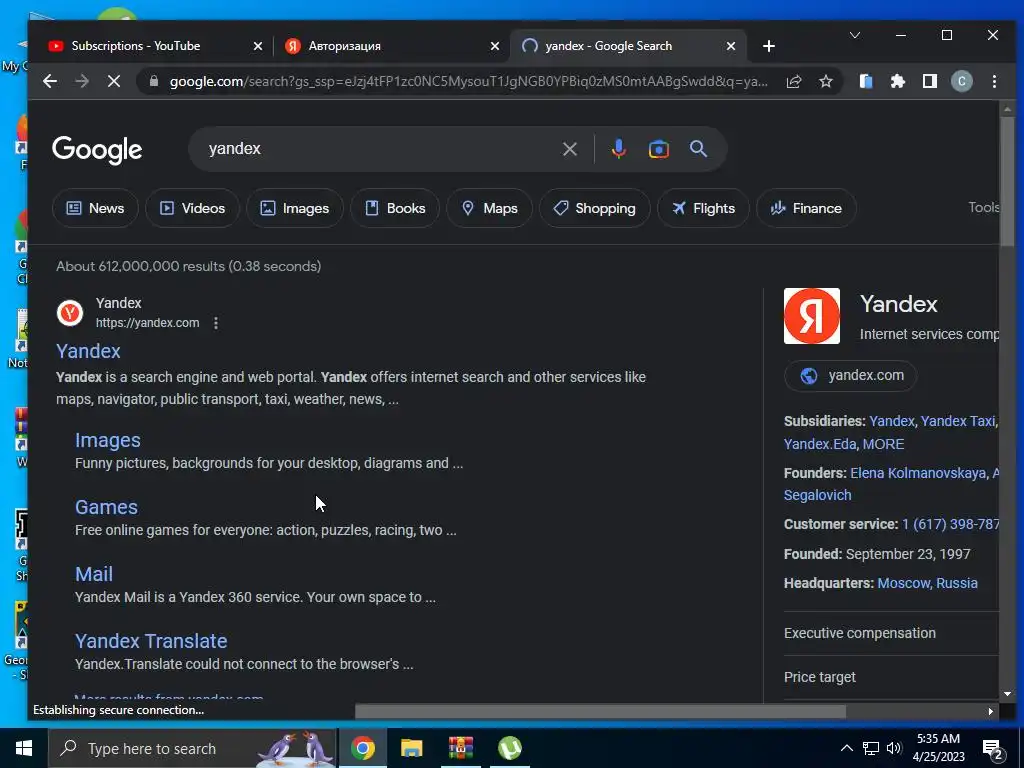The height and width of the screenshot is (768, 1024).
Task: Filter results by Finance
Action: (806, 208)
